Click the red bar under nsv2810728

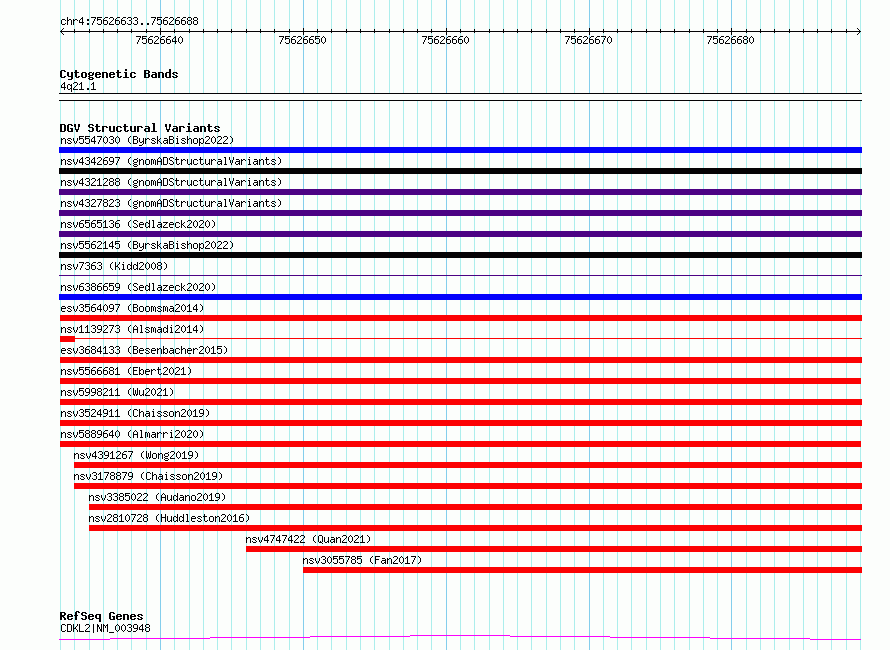coord(476,528)
